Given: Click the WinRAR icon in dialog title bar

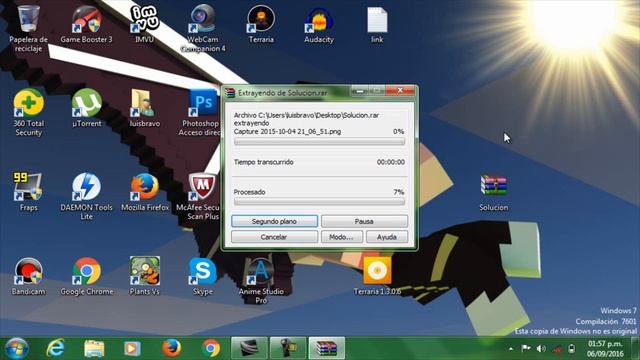Looking at the screenshot, I should 230,93.
